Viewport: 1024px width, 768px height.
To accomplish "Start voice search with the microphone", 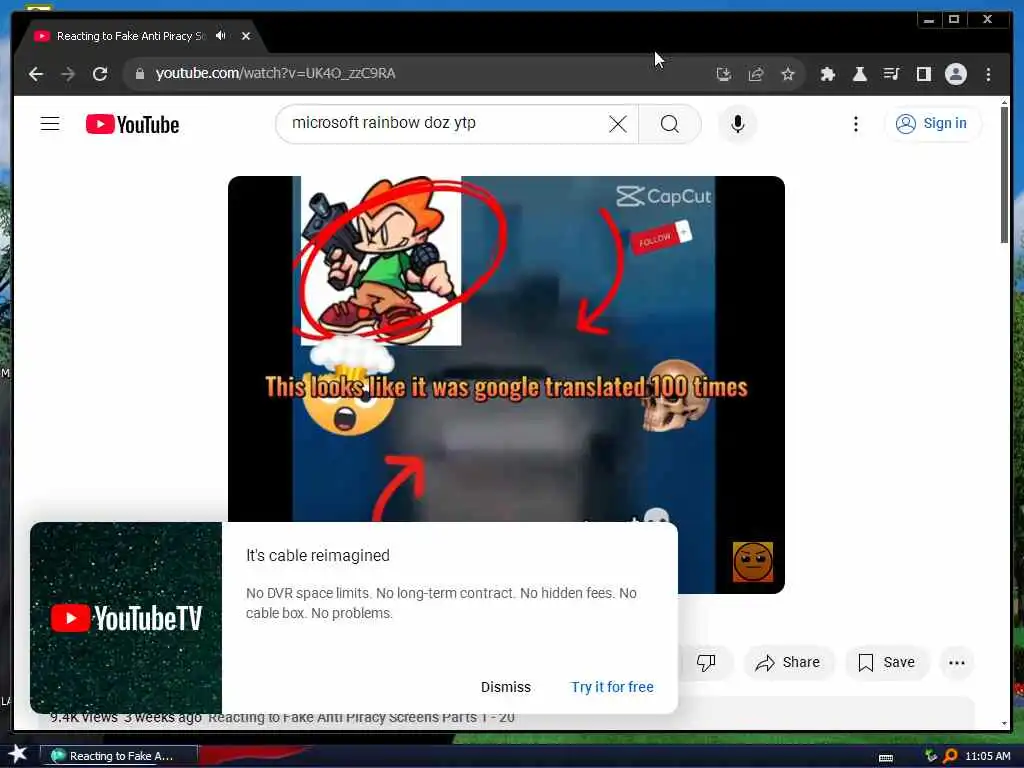I will (x=737, y=123).
